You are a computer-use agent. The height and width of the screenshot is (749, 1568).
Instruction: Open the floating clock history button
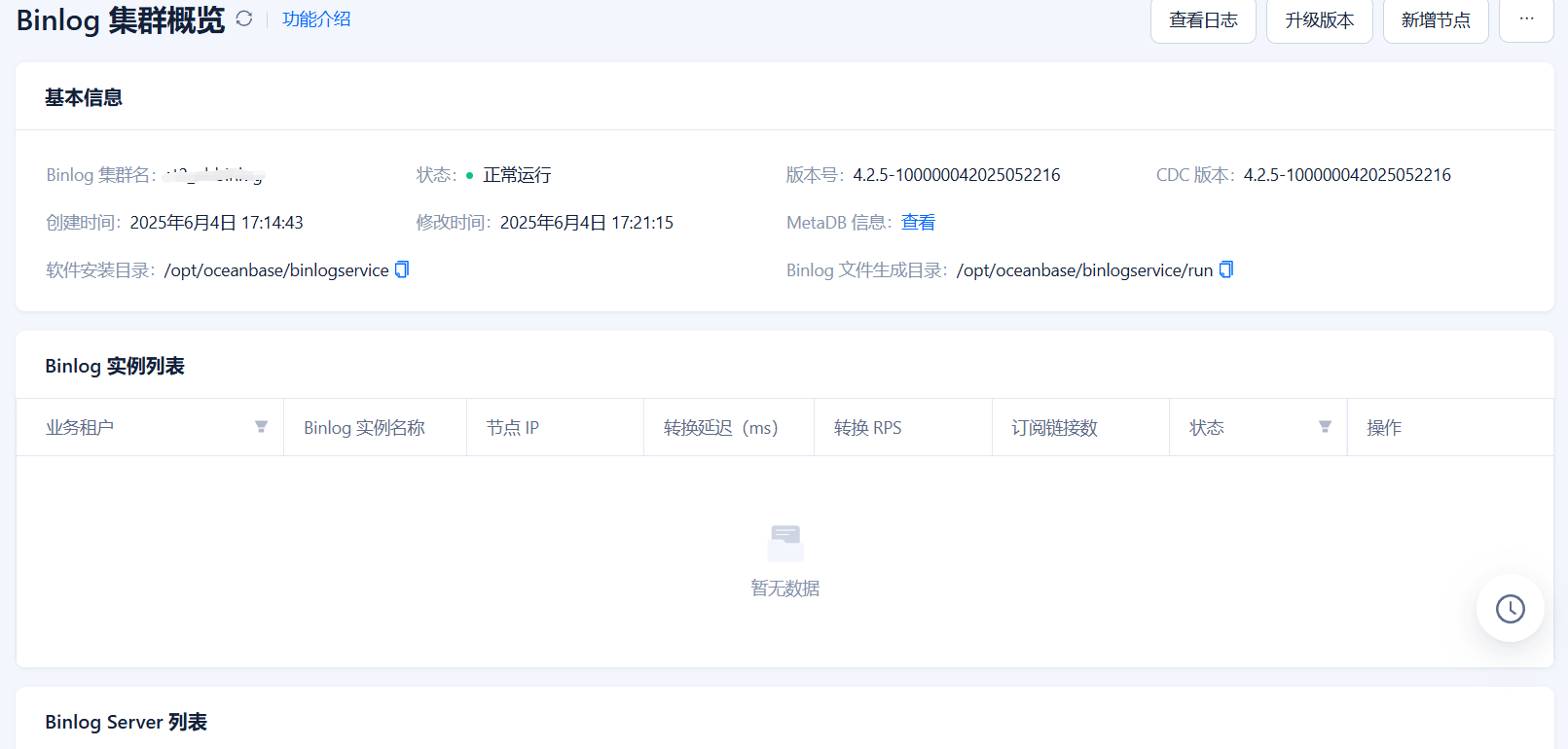point(1510,609)
